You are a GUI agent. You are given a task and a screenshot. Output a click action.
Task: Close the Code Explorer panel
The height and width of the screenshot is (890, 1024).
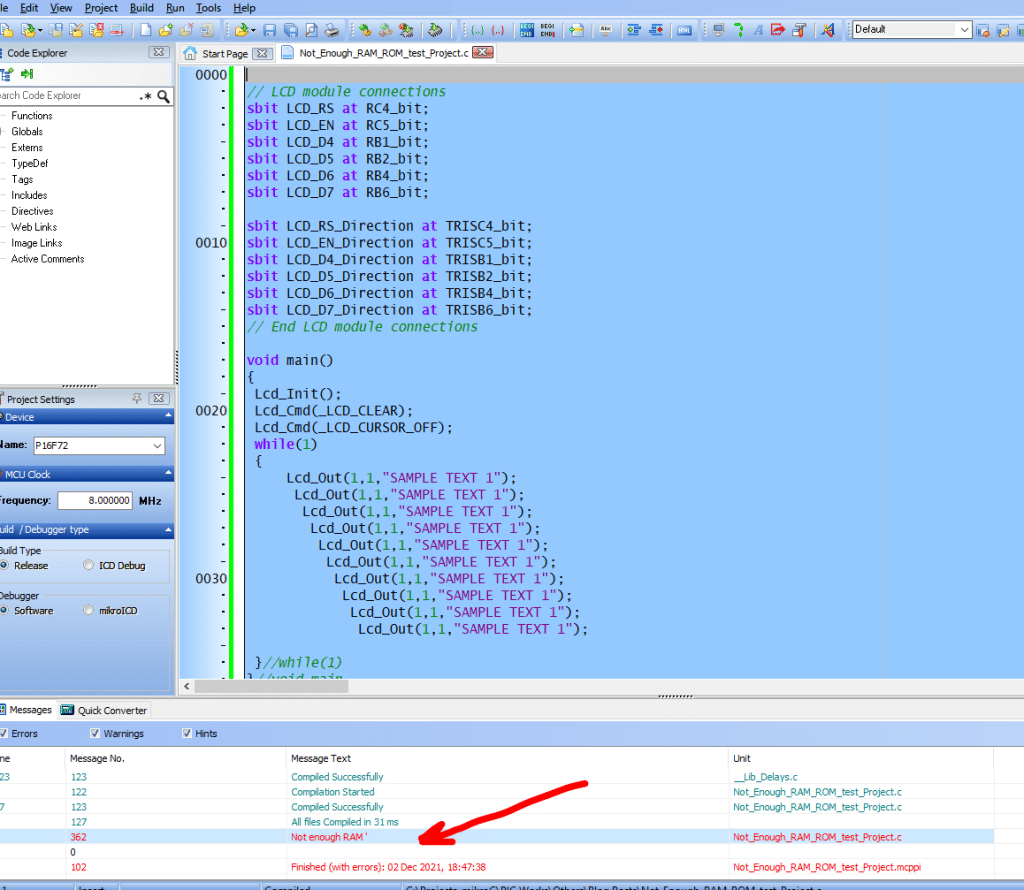point(159,52)
